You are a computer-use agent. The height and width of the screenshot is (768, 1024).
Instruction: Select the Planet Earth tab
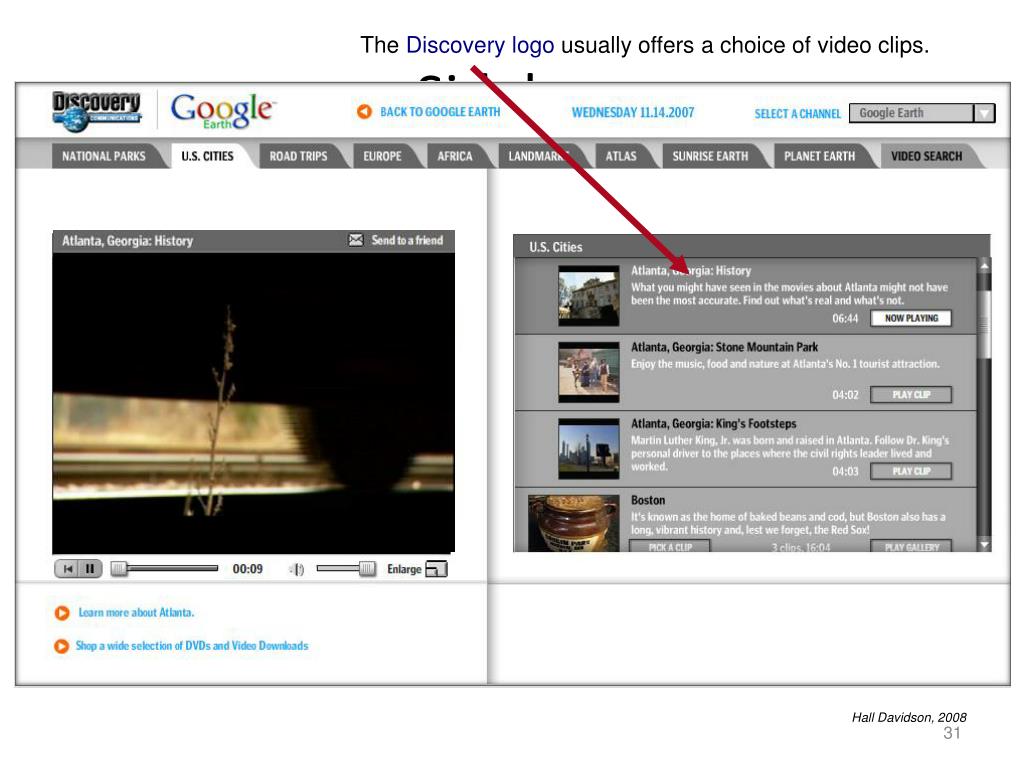click(820, 156)
